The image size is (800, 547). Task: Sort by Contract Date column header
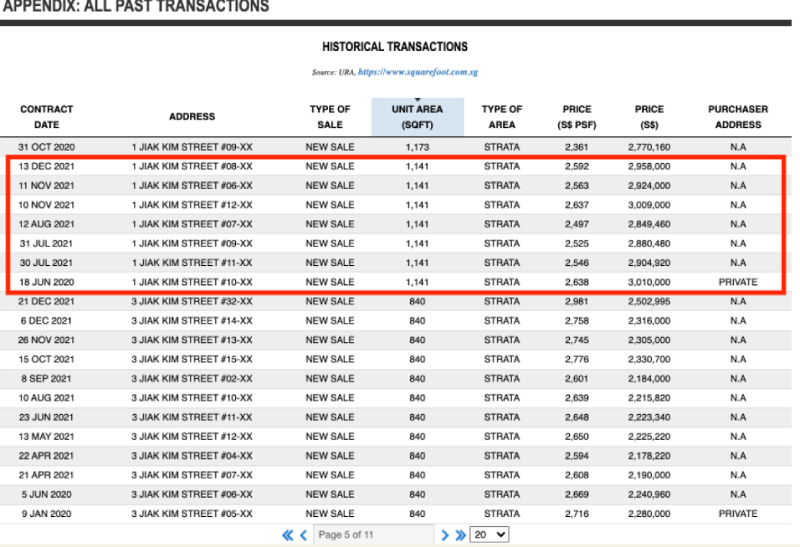pos(47,117)
